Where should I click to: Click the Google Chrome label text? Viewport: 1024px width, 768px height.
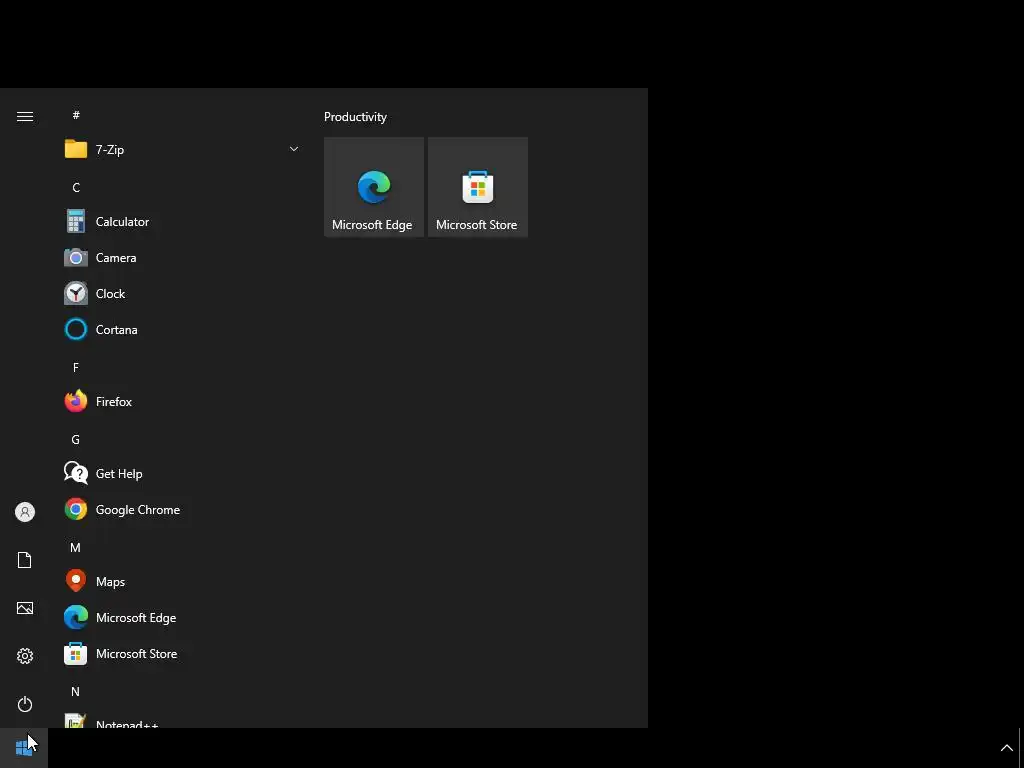[x=138, y=509]
